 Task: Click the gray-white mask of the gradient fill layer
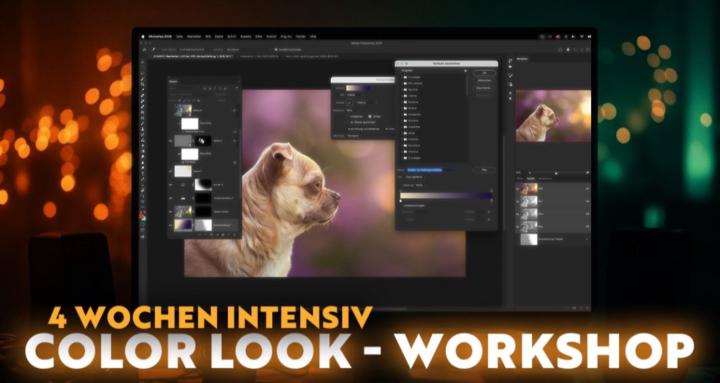click(x=203, y=225)
